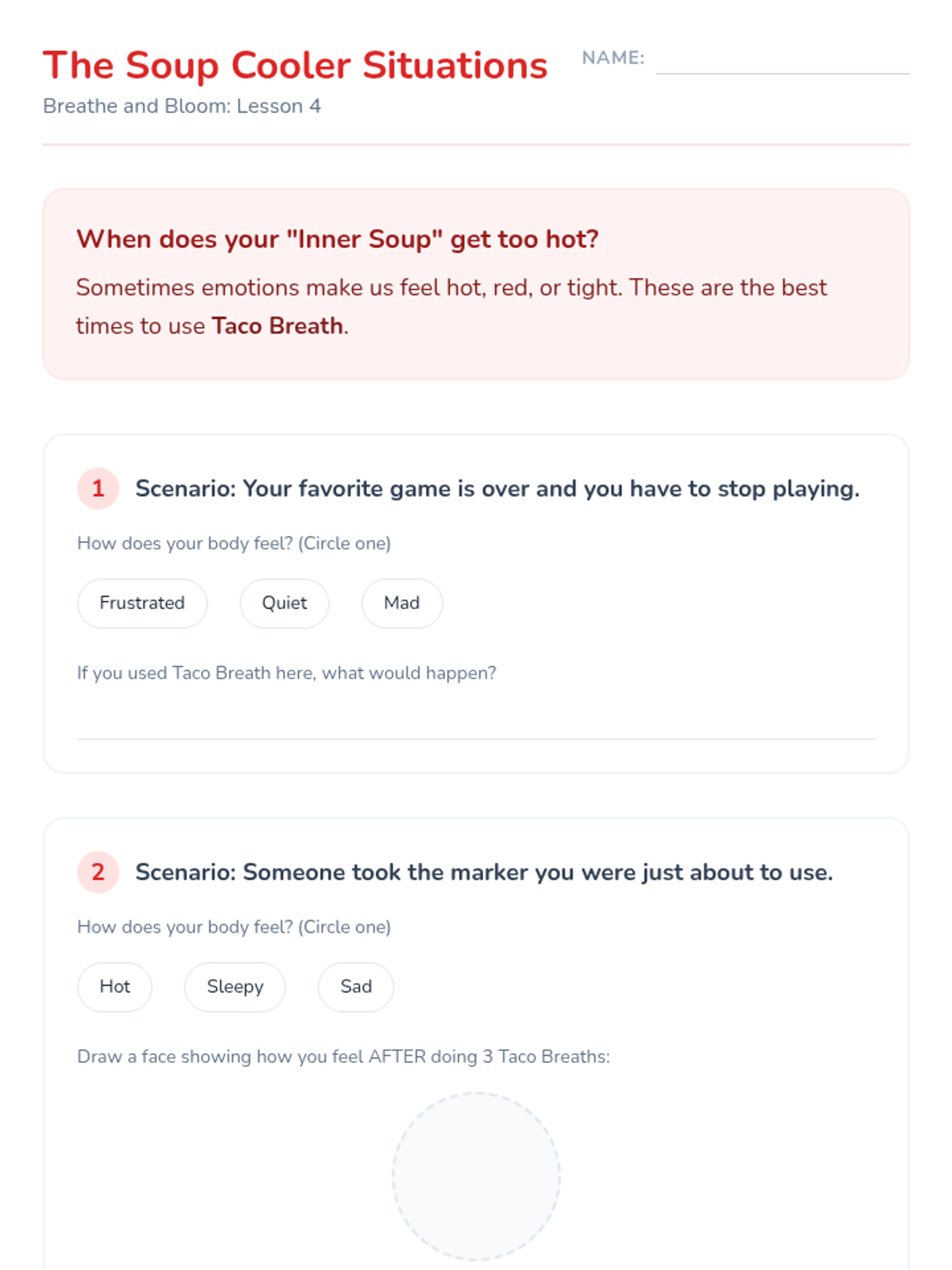Select the Hot feeling option
Viewport: 952px width, 1270px height.
tap(114, 987)
